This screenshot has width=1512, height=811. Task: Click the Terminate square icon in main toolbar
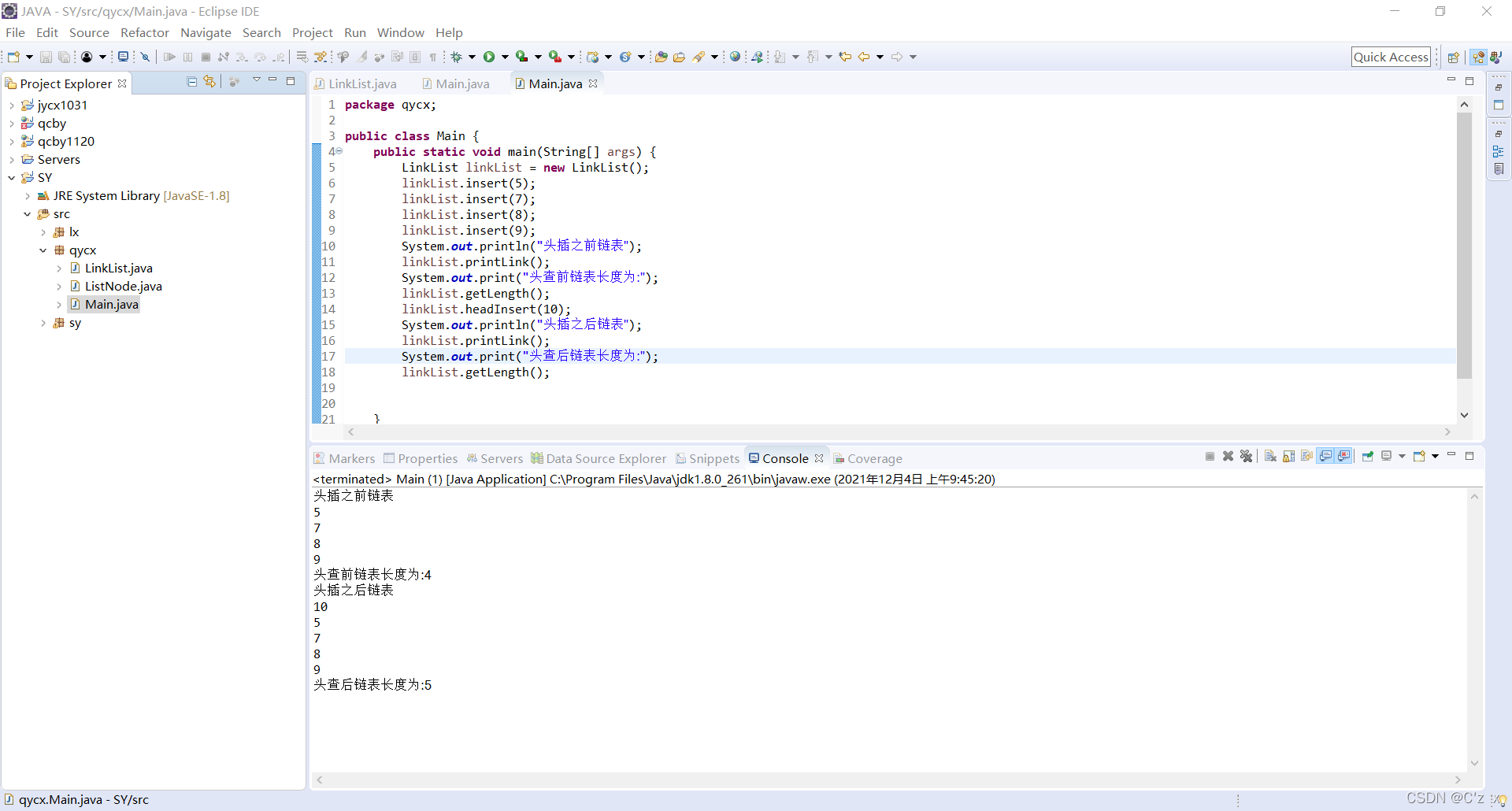pos(206,57)
